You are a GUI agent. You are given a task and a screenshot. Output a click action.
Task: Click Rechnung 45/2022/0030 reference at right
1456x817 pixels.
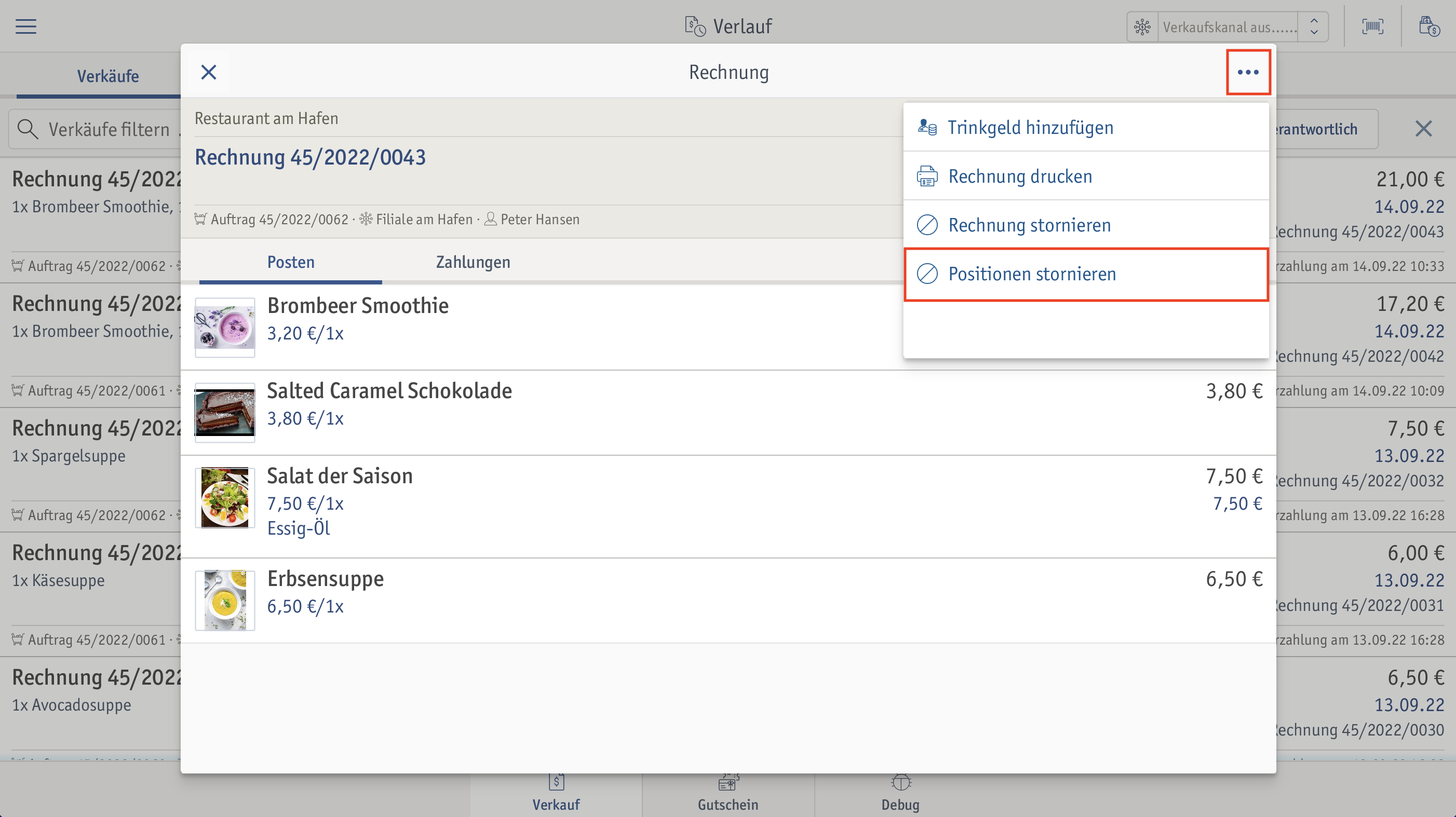coord(1360,730)
